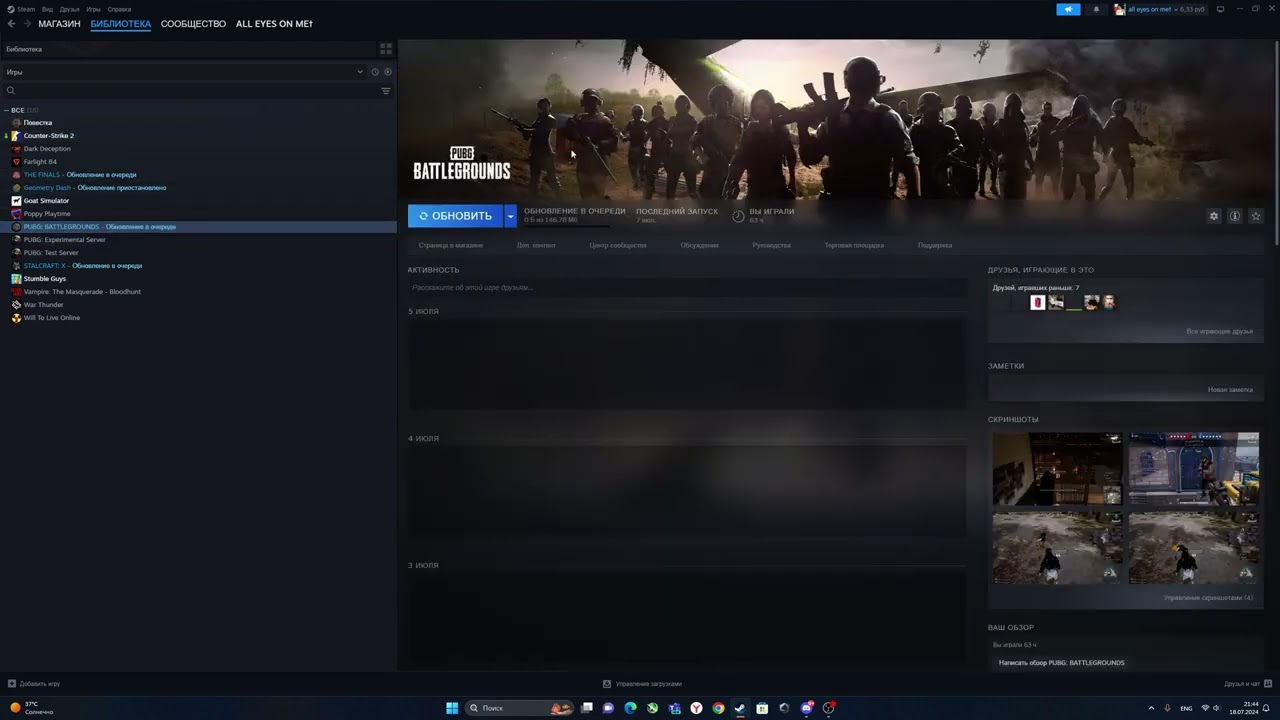Screen dimensions: 1280x720
Task: Open the Steam announcements megaphone button
Action: (x=1068, y=9)
